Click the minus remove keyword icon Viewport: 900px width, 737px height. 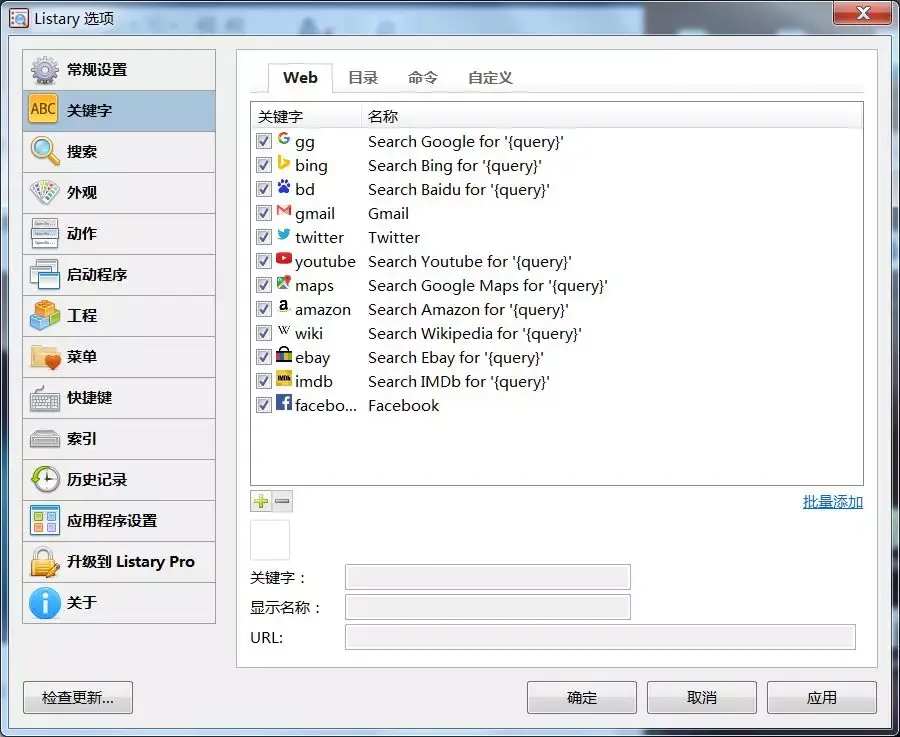(282, 501)
